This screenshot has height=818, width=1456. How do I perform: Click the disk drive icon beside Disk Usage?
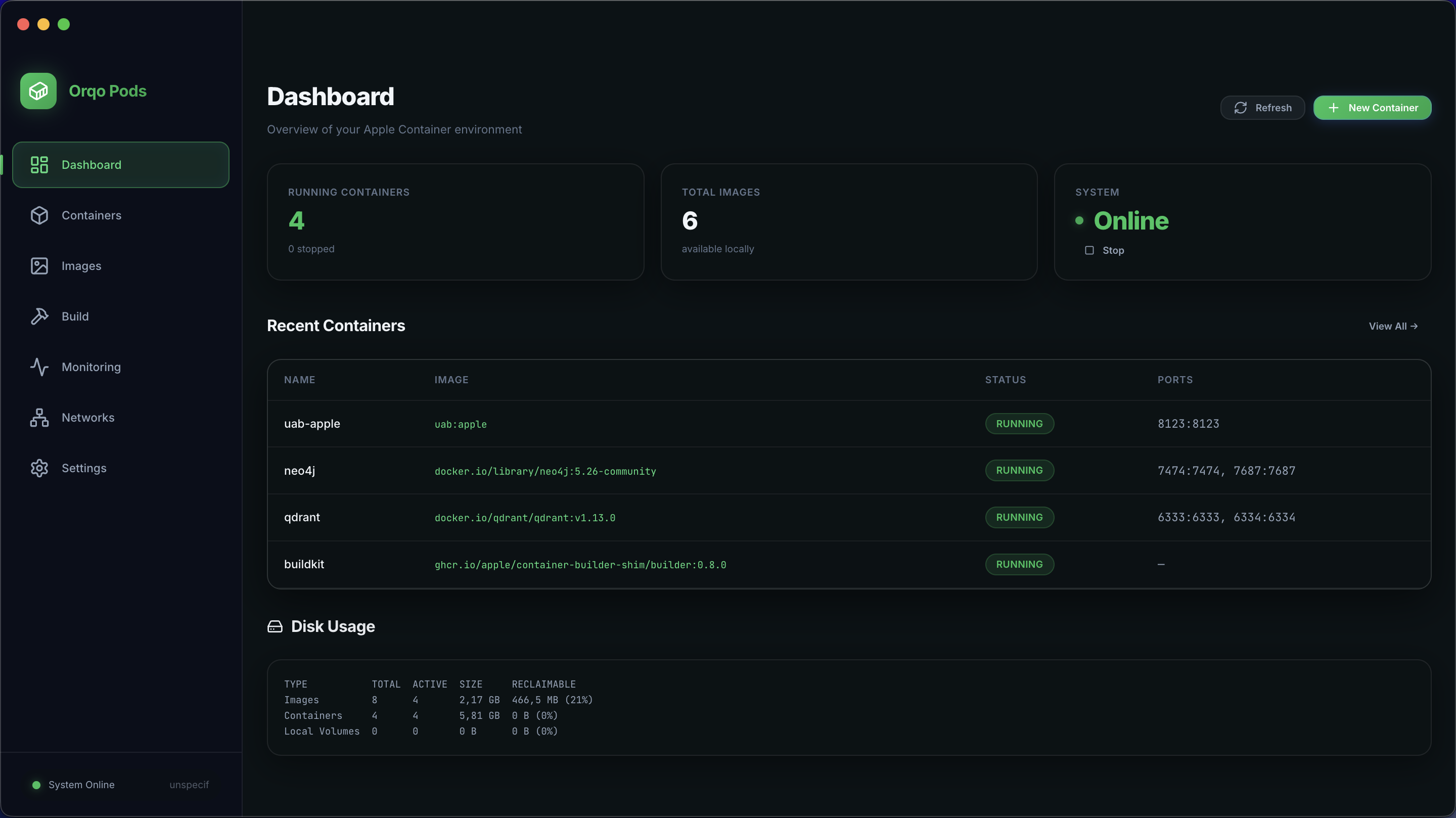click(275, 626)
